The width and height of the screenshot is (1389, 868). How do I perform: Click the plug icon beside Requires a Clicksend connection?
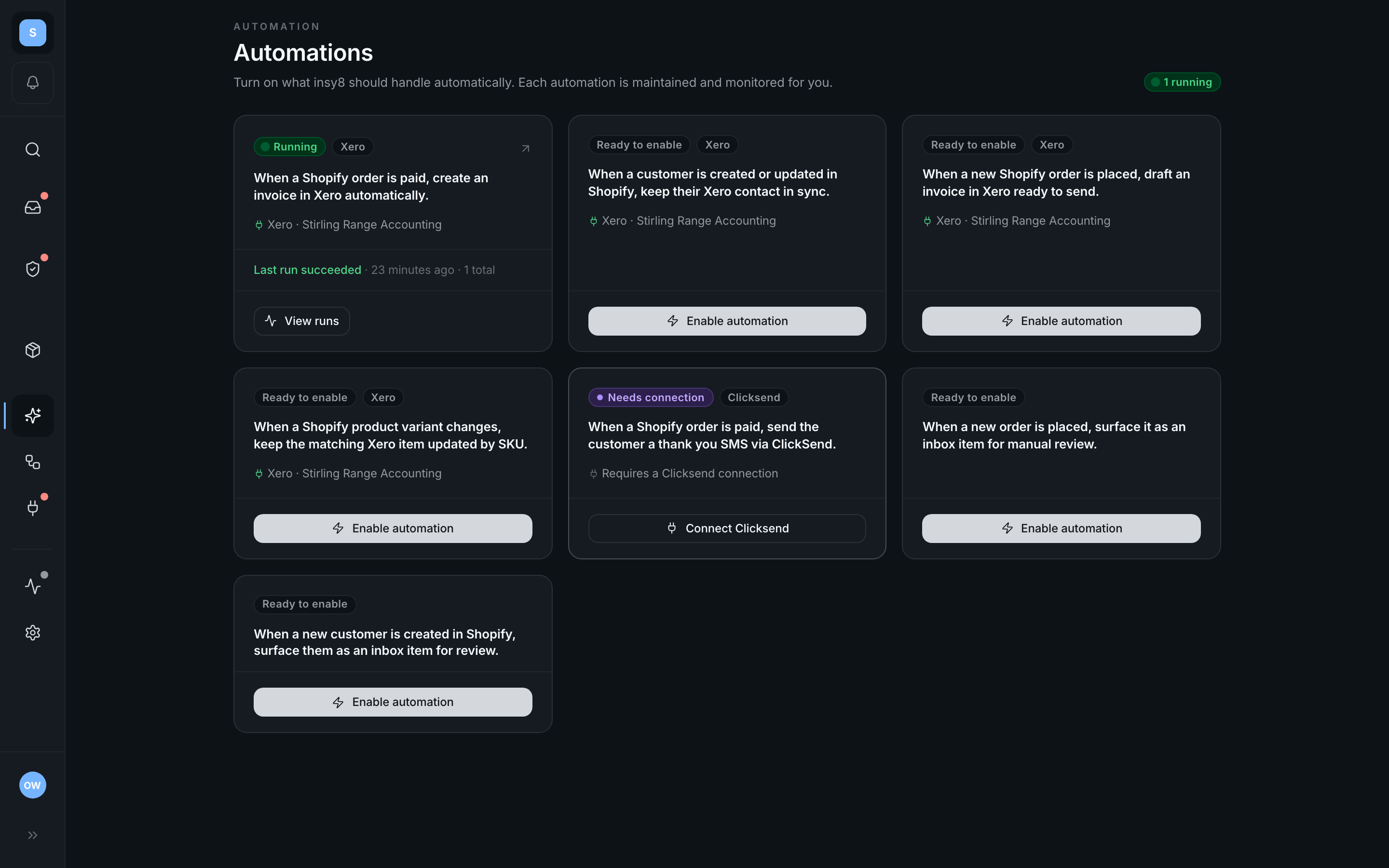(594, 474)
